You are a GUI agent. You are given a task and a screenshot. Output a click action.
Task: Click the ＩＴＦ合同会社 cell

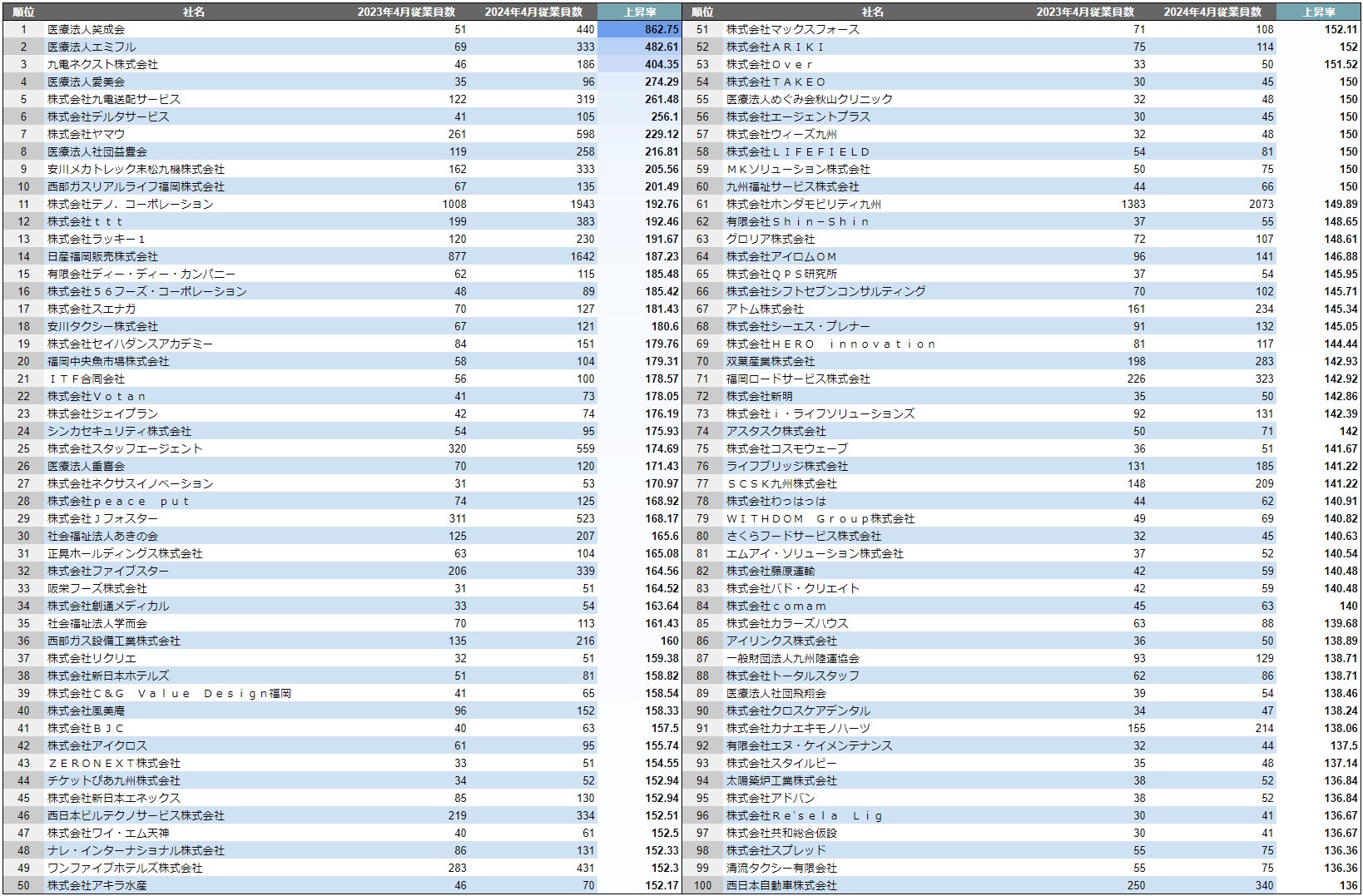point(86,379)
